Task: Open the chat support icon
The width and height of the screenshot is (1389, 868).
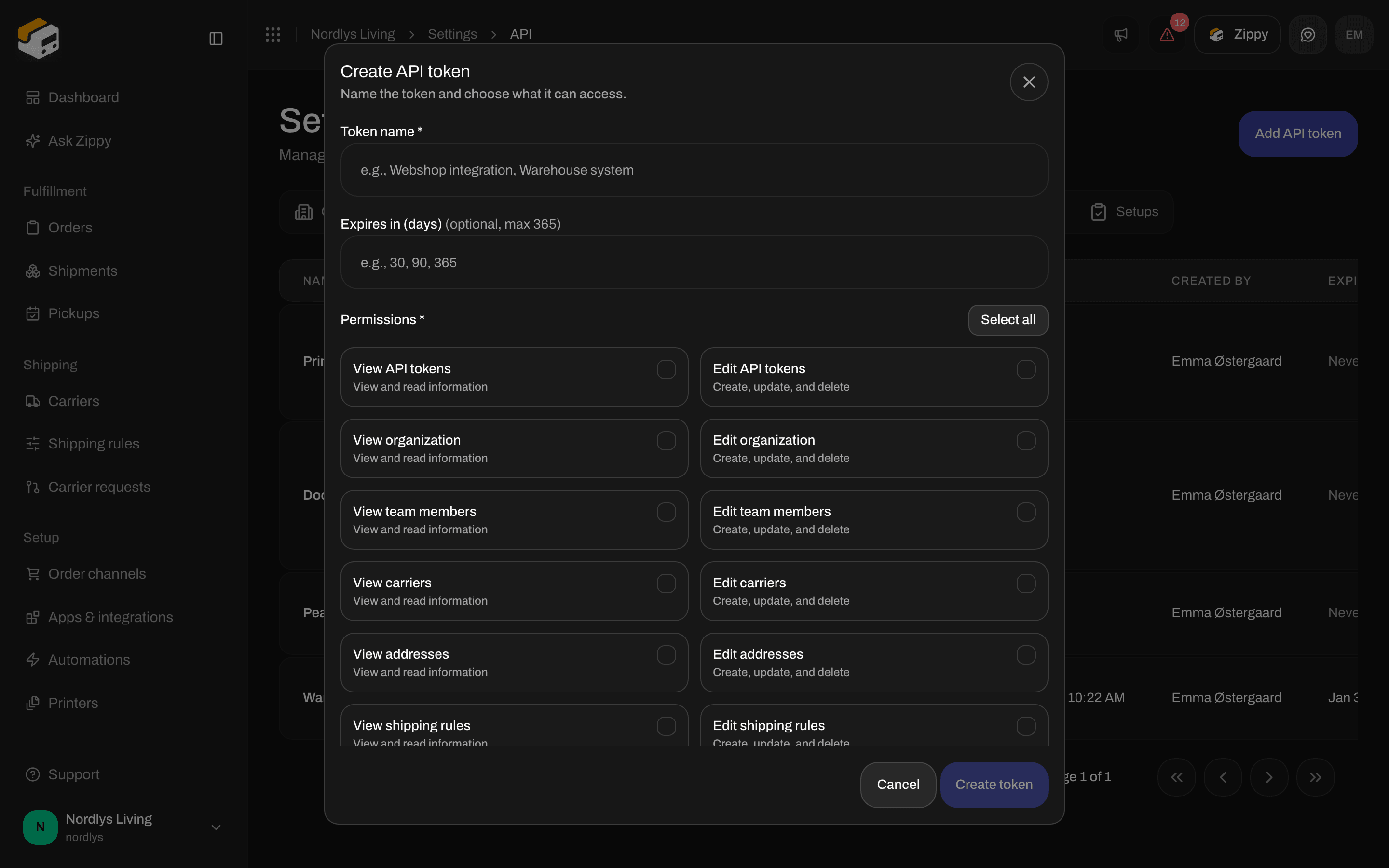Action: (1307, 34)
